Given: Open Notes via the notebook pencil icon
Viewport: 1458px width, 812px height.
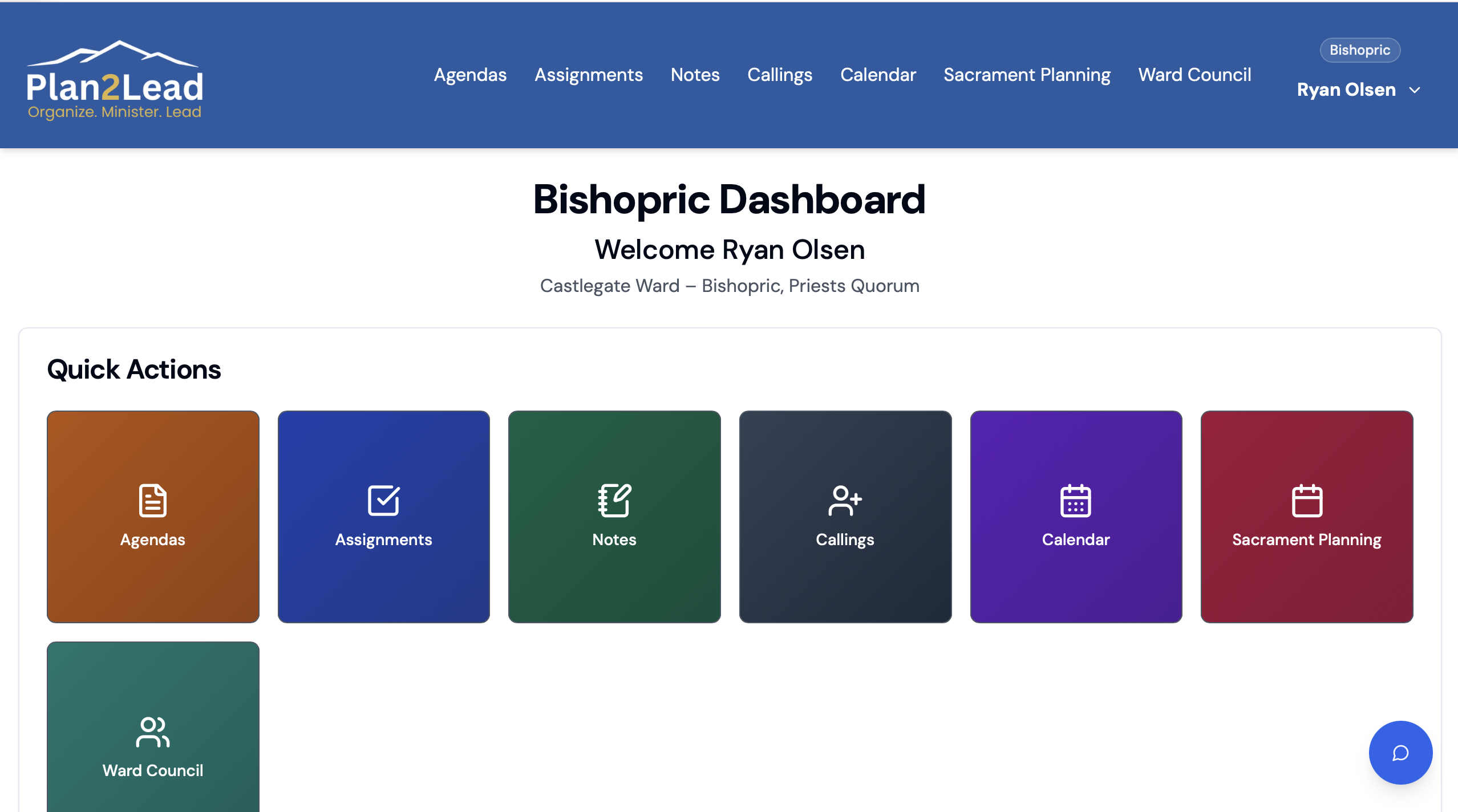Looking at the screenshot, I should tap(614, 500).
